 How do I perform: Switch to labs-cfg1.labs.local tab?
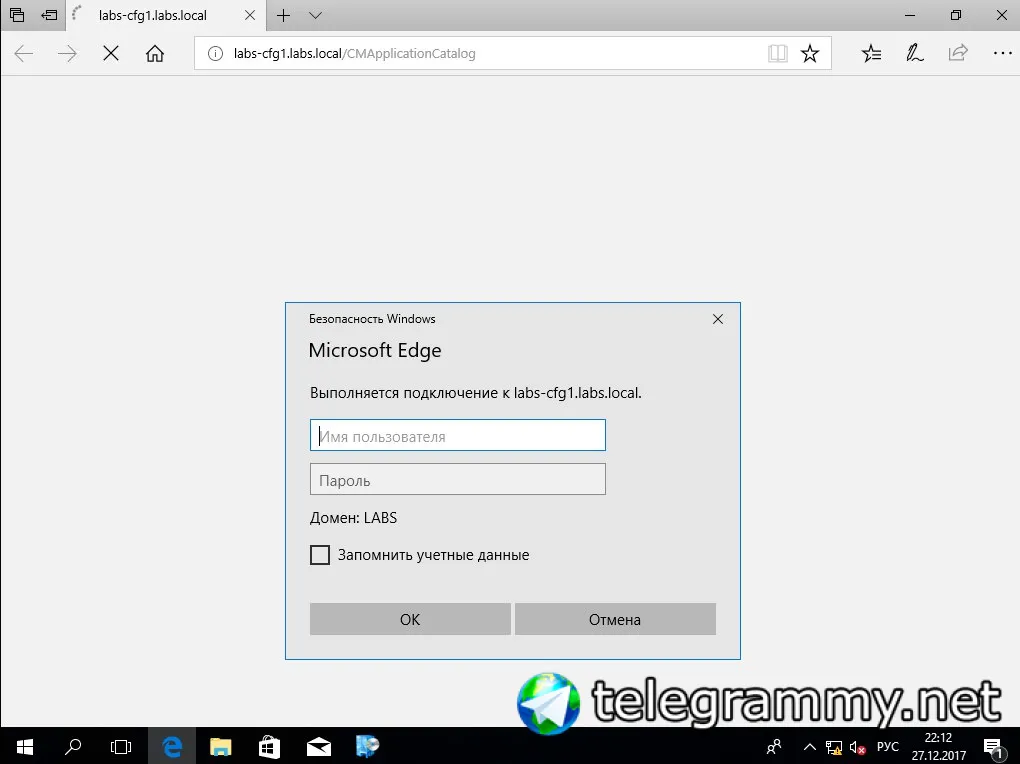(x=153, y=15)
